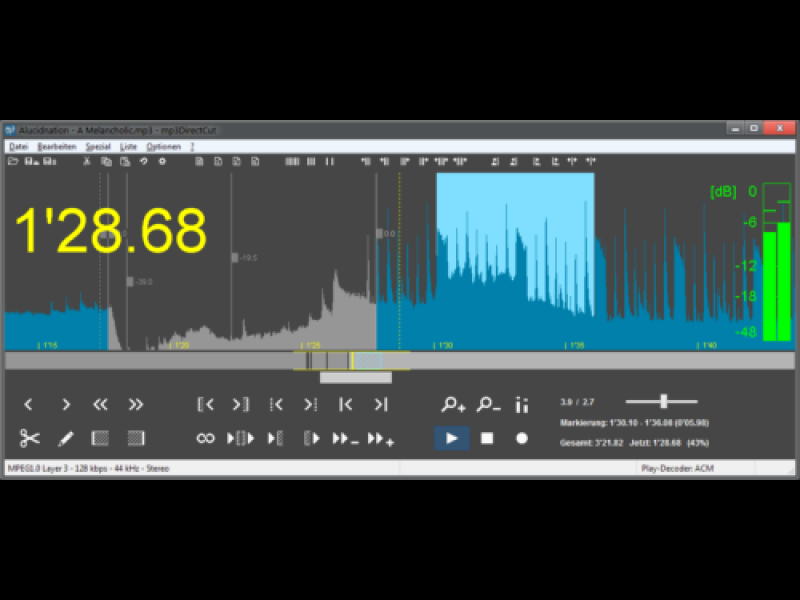800x600 pixels.
Task: Click double right arrow fast forward
Action: [136, 405]
